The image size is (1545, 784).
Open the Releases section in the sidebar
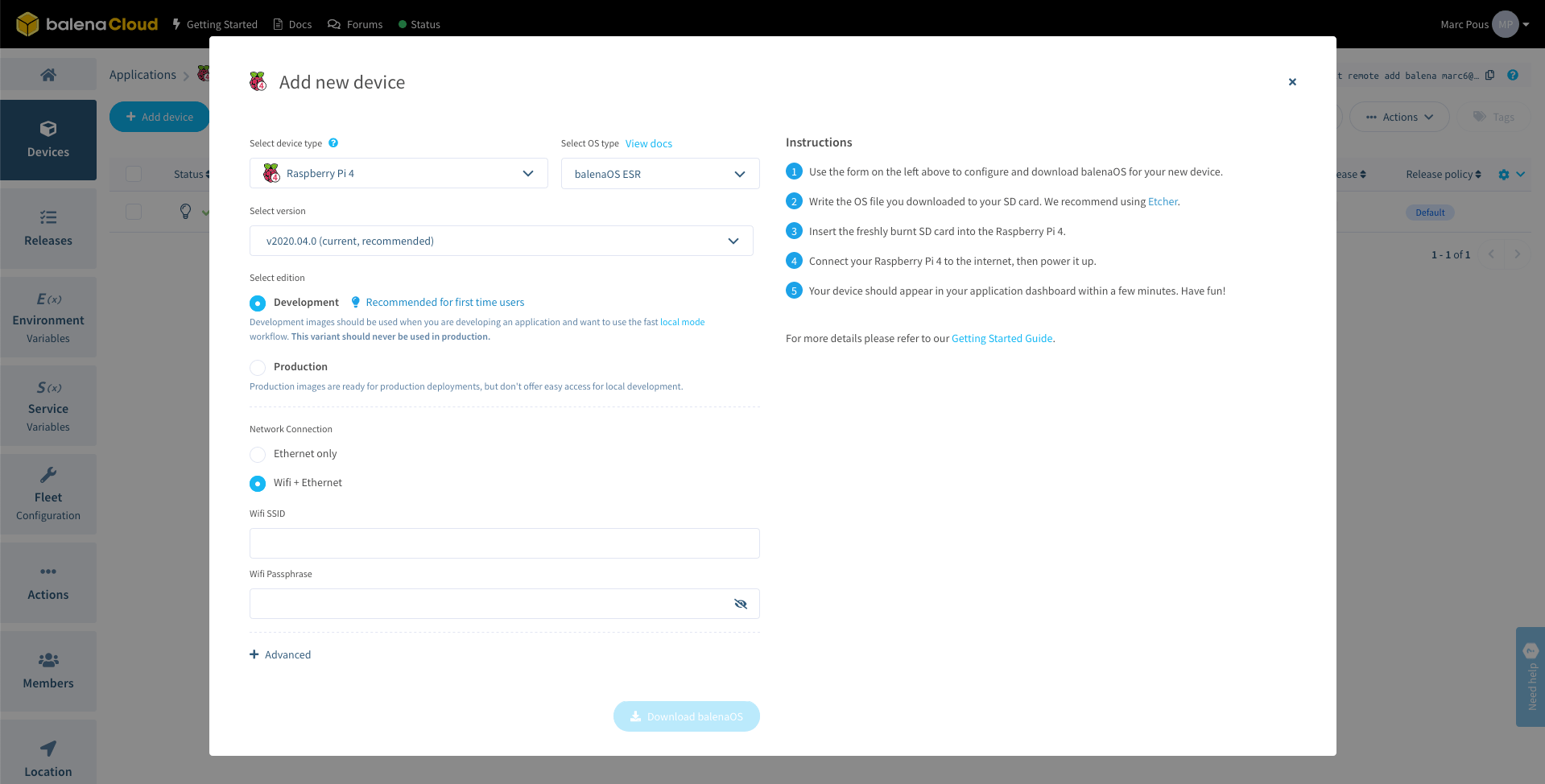[48, 229]
